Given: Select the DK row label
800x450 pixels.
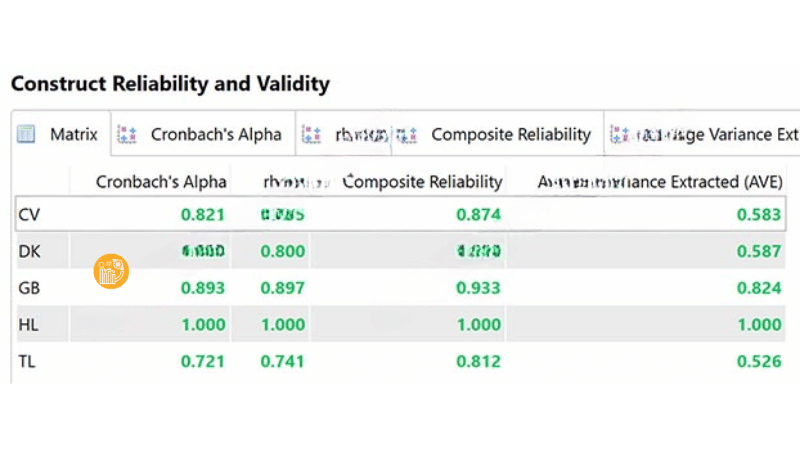Looking at the screenshot, I should click(29, 251).
